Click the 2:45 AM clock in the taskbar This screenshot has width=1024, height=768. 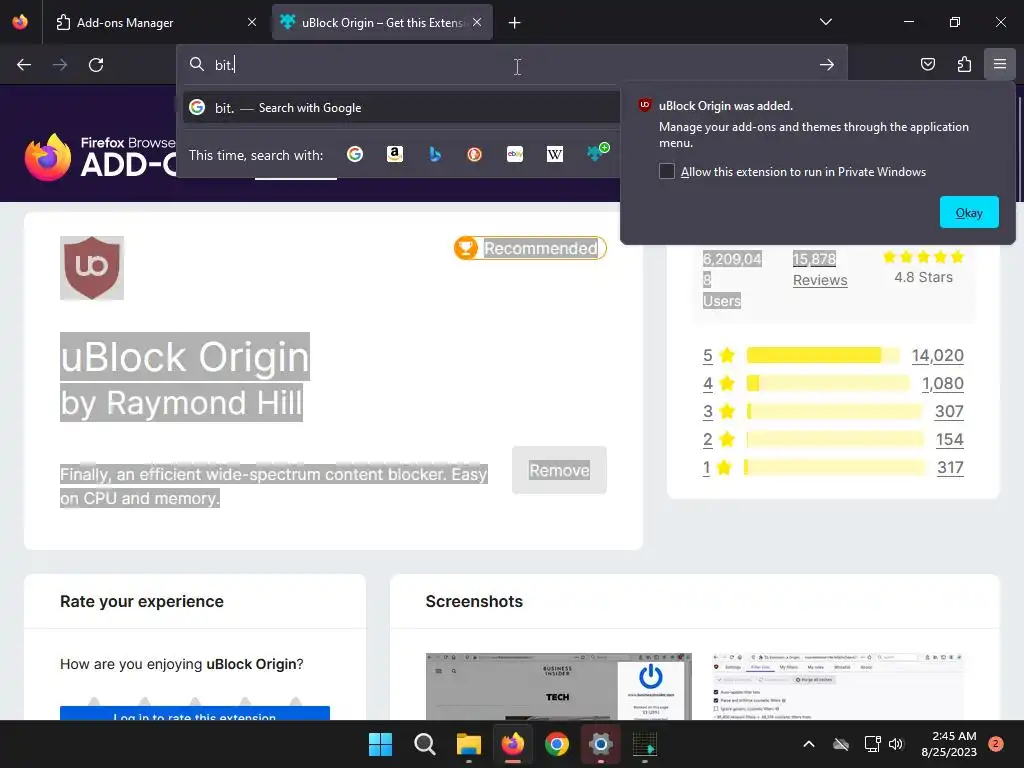click(949, 744)
